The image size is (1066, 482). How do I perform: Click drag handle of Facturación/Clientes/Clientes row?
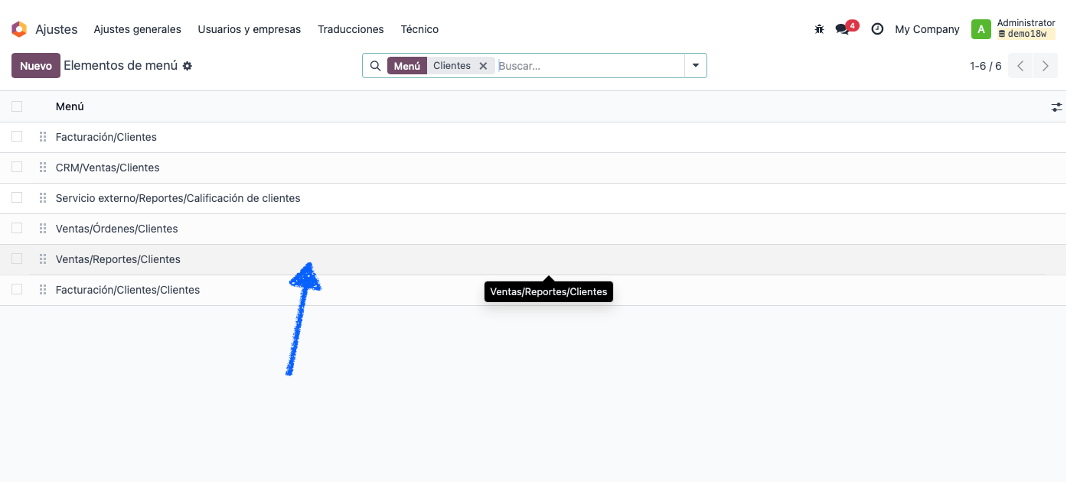43,290
